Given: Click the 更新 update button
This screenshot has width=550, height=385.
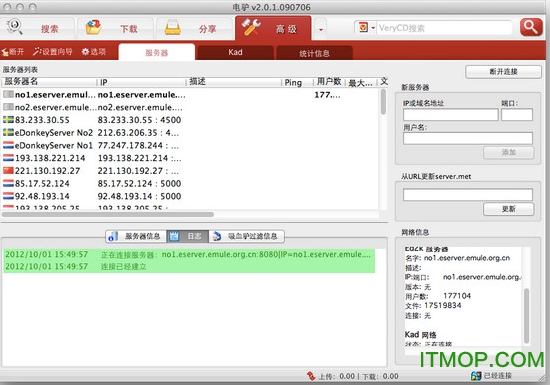Looking at the screenshot, I should point(509,209).
